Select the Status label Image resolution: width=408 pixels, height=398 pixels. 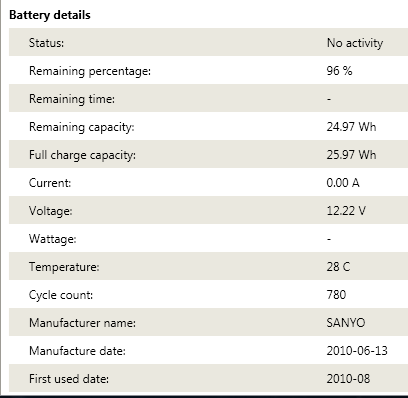point(46,43)
